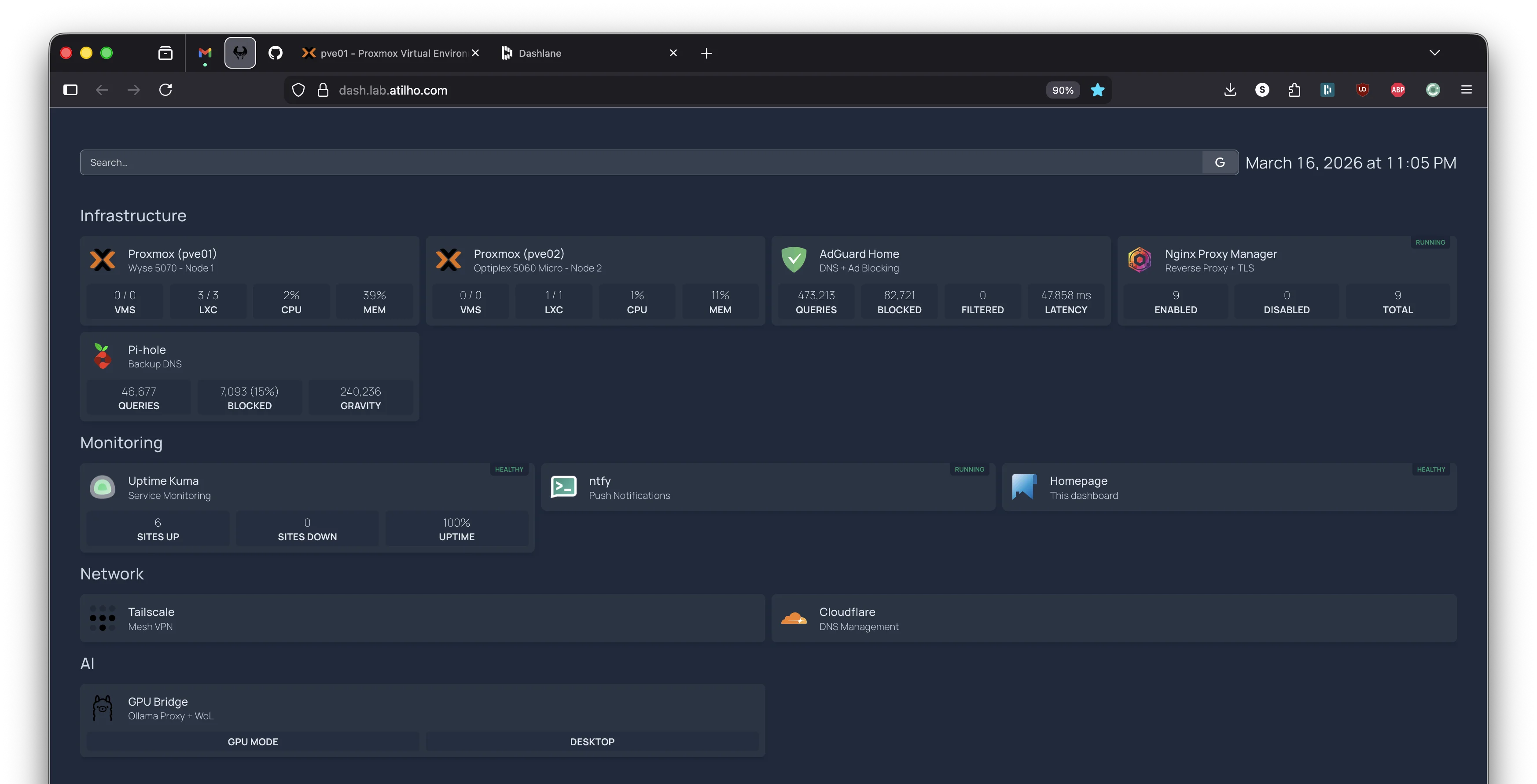
Task: Click the 90% zoom indicator
Action: coord(1063,89)
